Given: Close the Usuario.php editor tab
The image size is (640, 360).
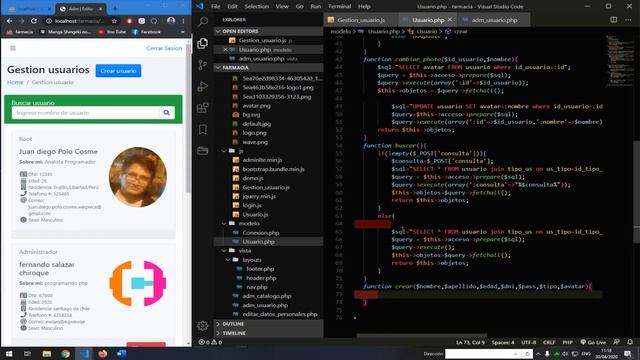Looking at the screenshot, I should pos(450,20).
